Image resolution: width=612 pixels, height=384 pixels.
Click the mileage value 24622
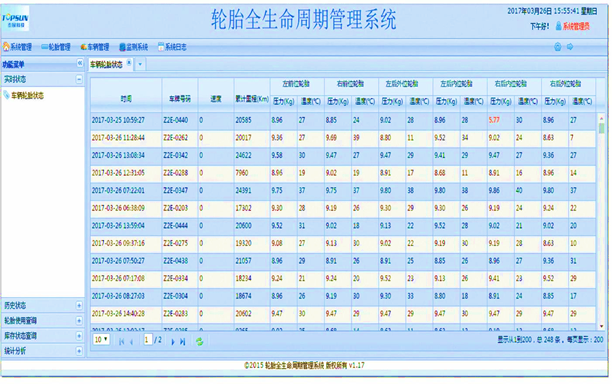pyautogui.click(x=243, y=155)
